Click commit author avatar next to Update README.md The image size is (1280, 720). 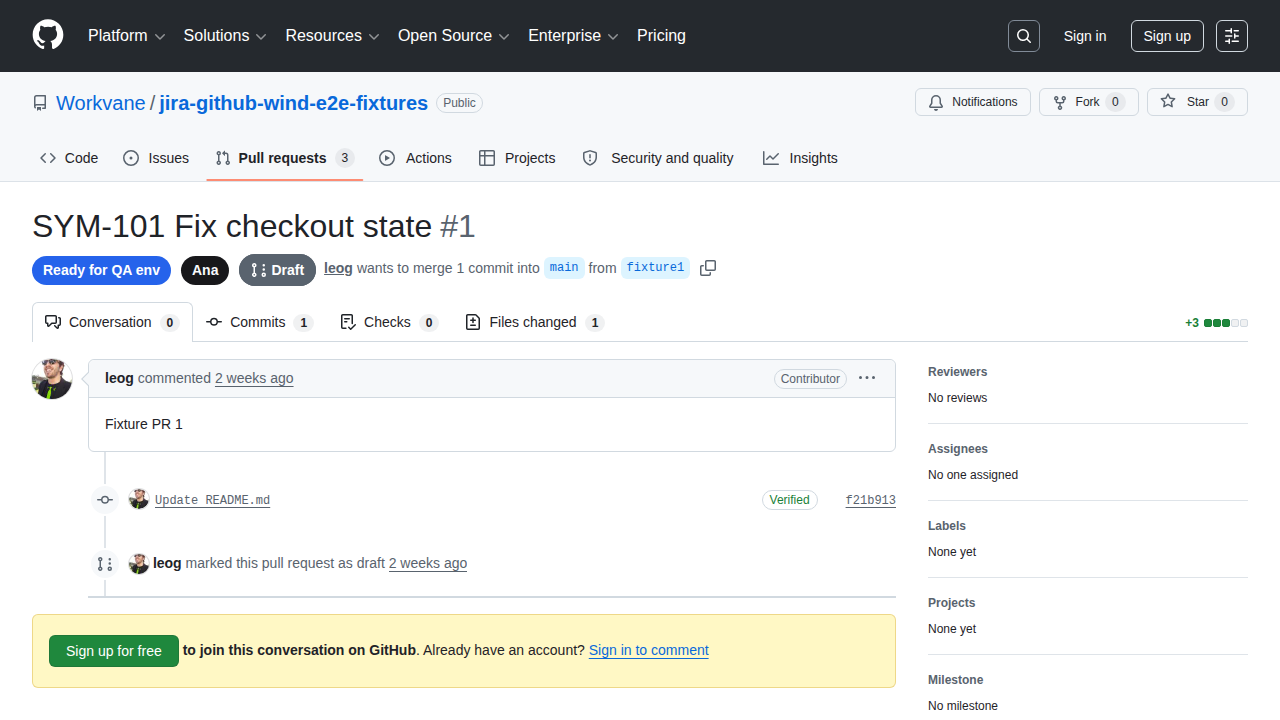pos(139,499)
